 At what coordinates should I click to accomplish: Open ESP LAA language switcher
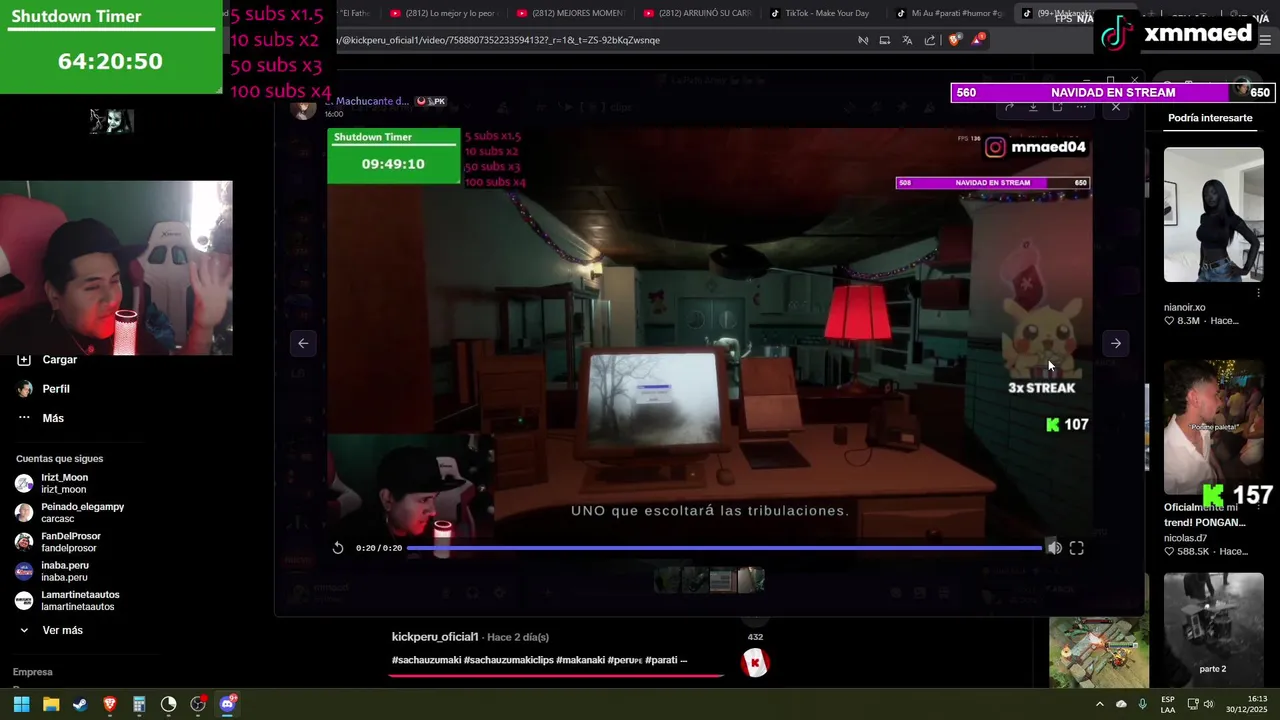(1168, 704)
